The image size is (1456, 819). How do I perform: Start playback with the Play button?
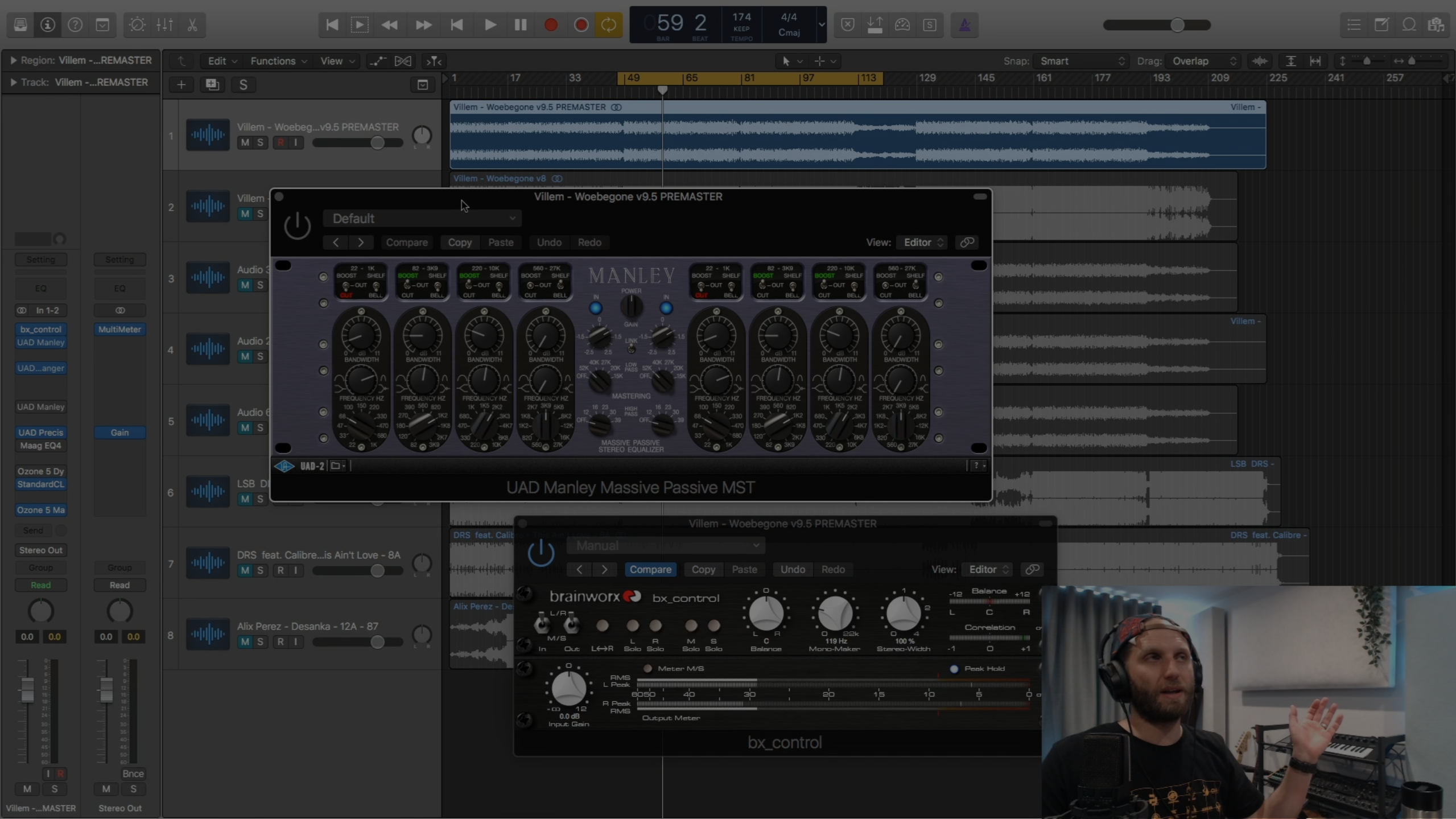pos(490,25)
